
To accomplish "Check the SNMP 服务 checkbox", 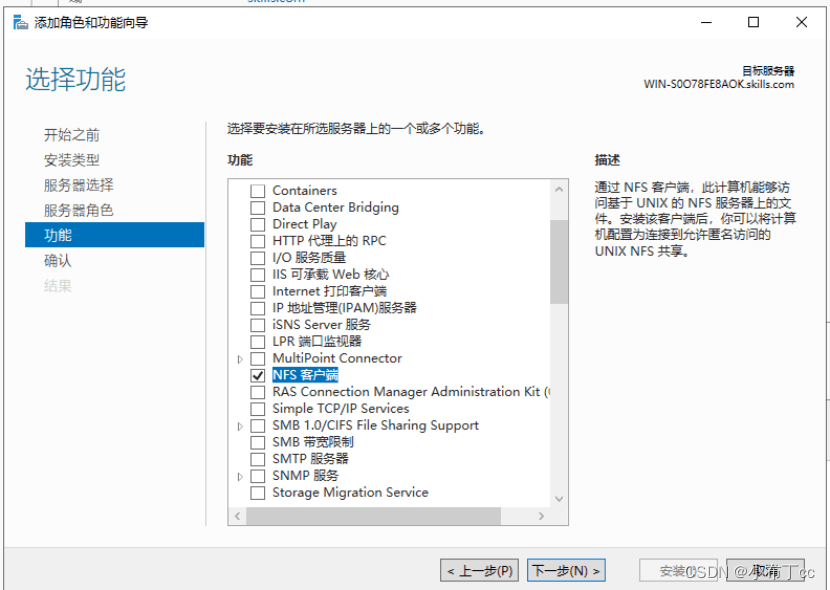I will tap(258, 476).
